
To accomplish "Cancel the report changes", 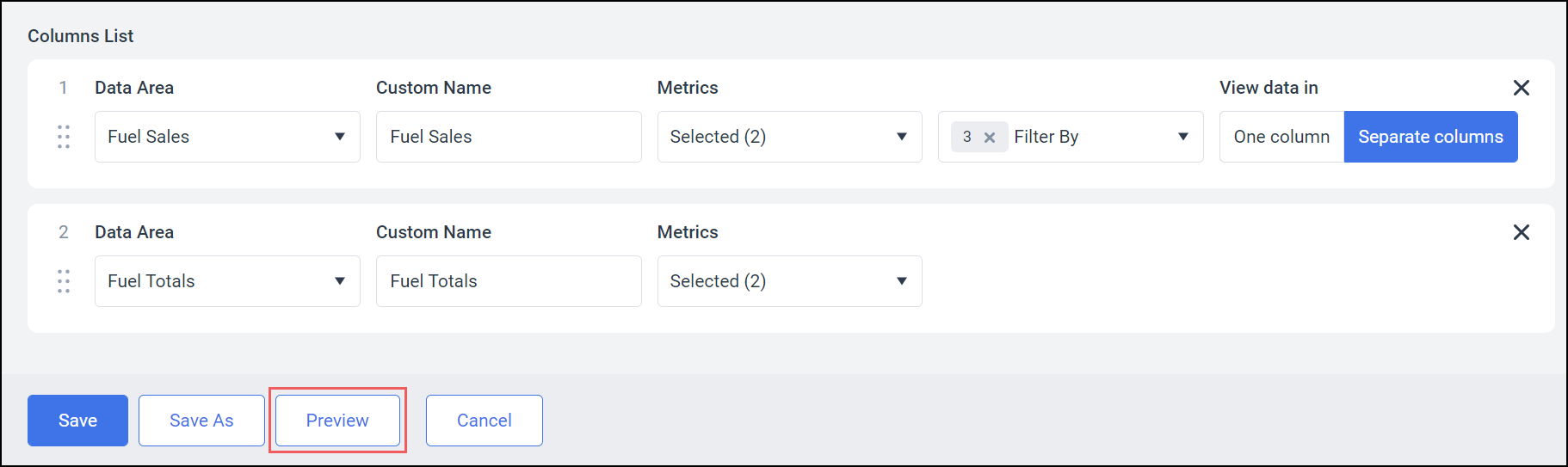I will pyautogui.click(x=484, y=421).
